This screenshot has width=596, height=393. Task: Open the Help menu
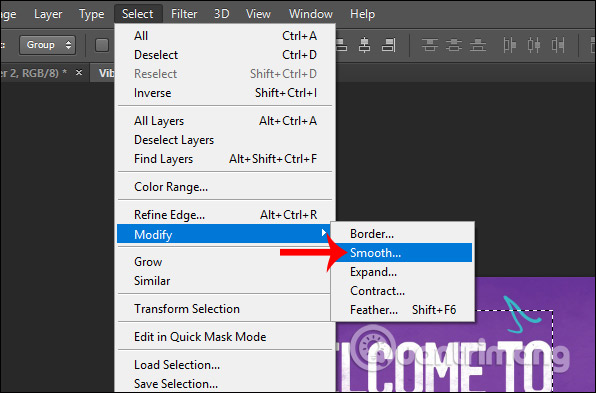[x=363, y=14]
